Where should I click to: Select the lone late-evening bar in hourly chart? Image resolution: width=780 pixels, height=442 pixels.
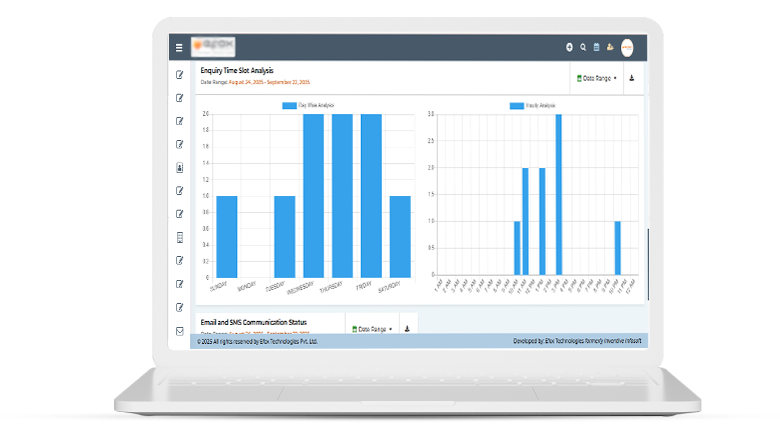click(617, 248)
